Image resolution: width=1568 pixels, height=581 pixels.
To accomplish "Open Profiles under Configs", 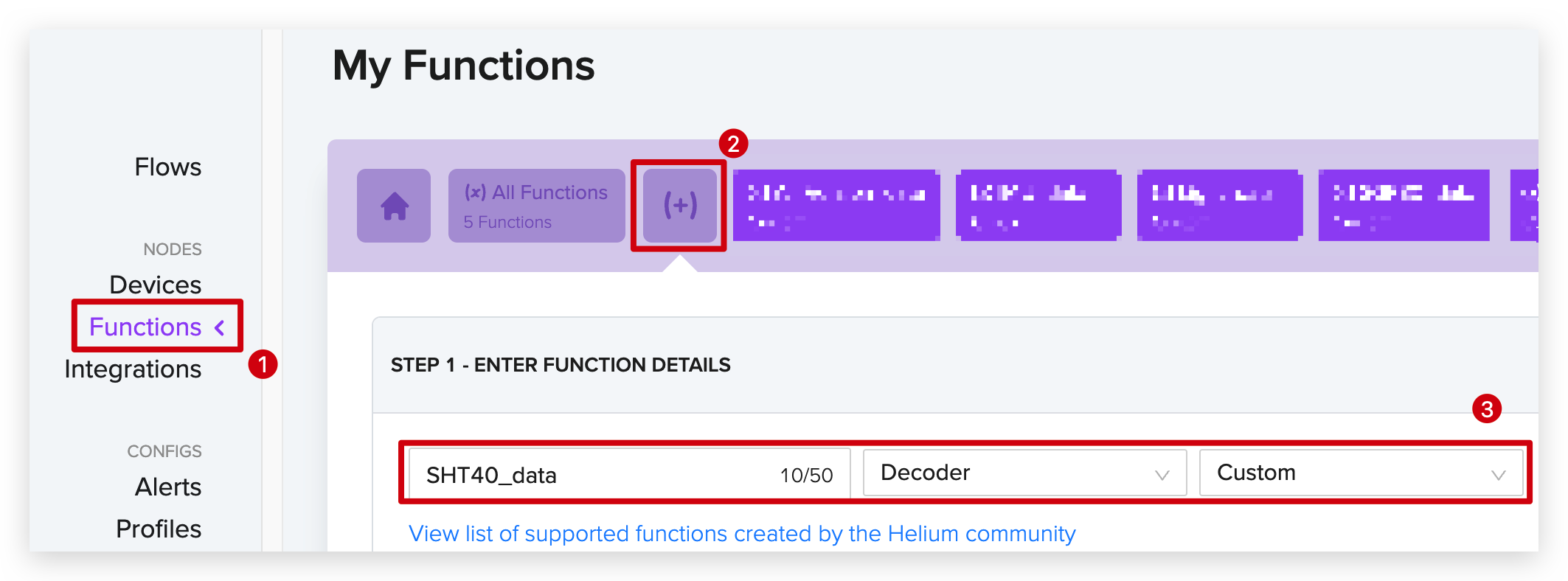I will pyautogui.click(x=159, y=529).
